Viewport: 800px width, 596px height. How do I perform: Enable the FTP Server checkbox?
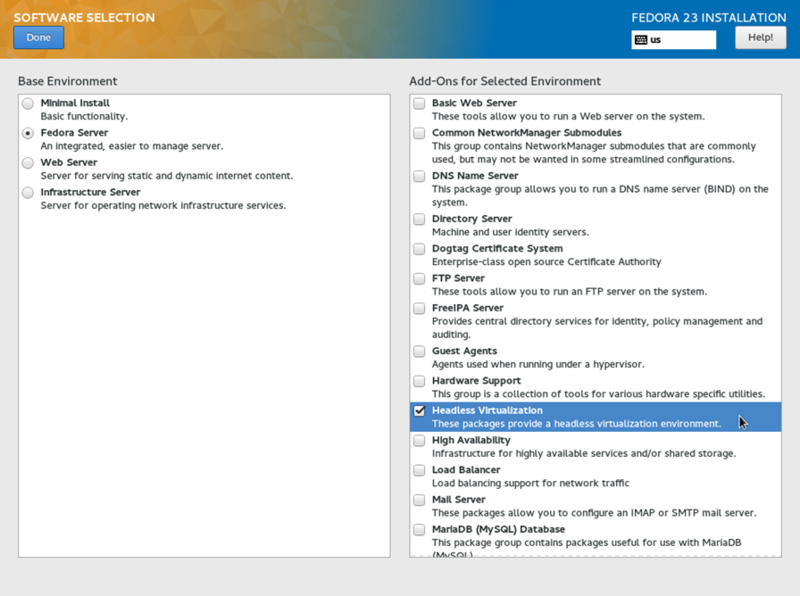coord(420,279)
